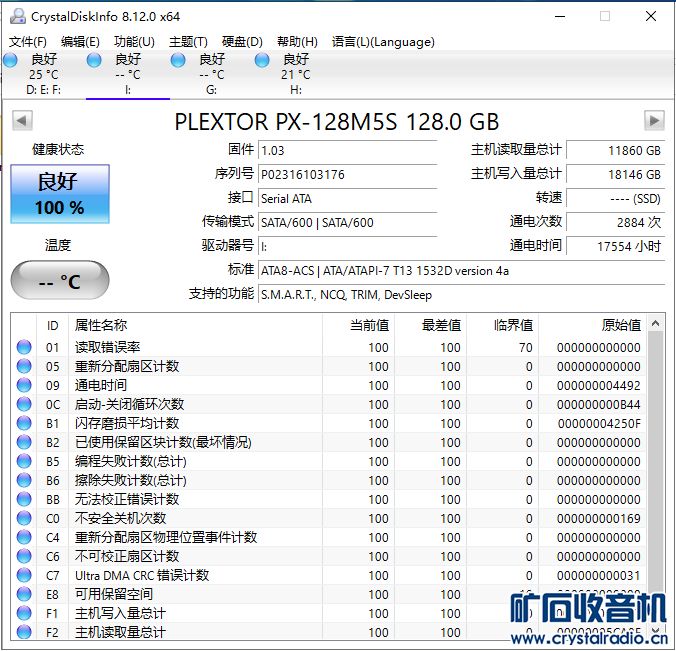This screenshot has width=676, height=651.
Task: Click status icon for B2 已使用保留区块计数
Action: pyautogui.click(x=24, y=442)
